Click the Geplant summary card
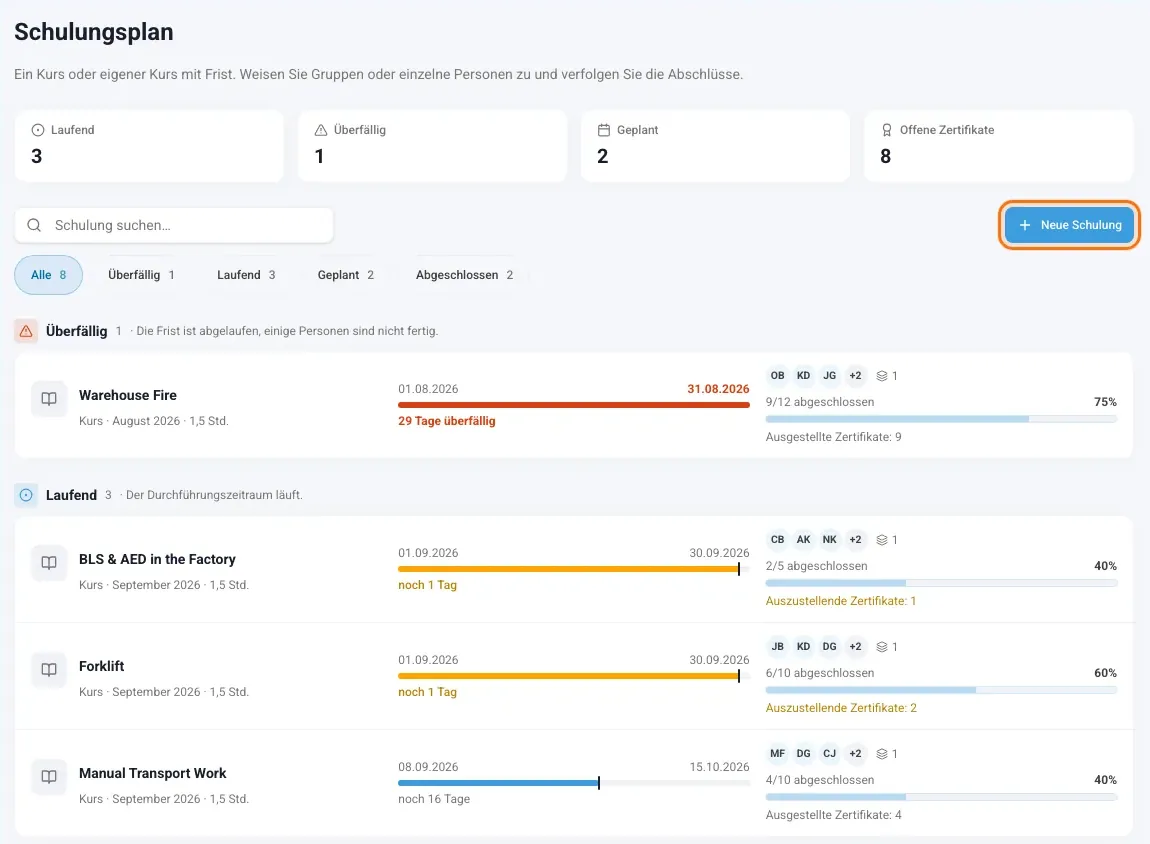Image resolution: width=1150 pixels, height=844 pixels. click(715, 146)
